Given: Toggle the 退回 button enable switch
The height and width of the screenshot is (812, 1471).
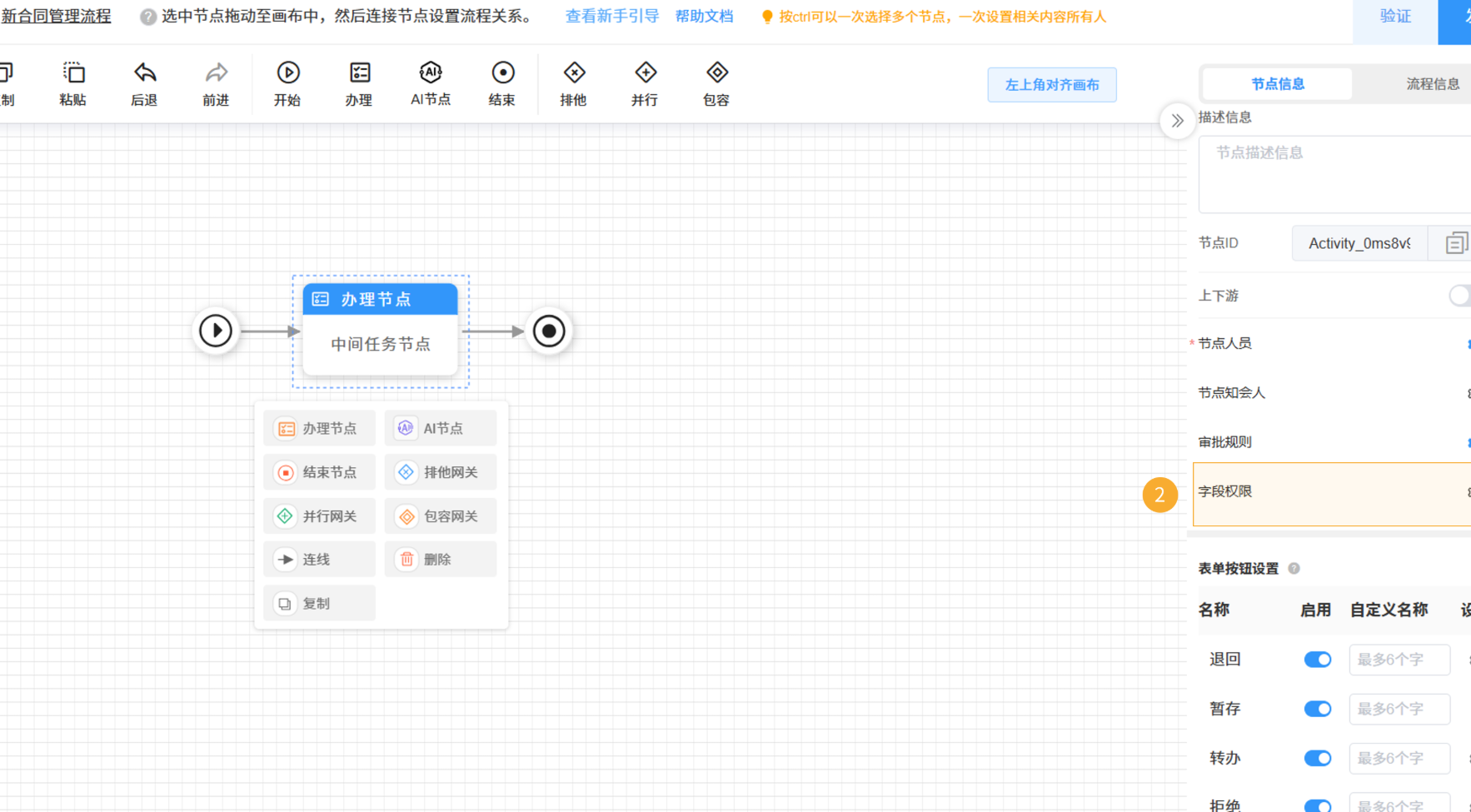Looking at the screenshot, I should pyautogui.click(x=1318, y=660).
